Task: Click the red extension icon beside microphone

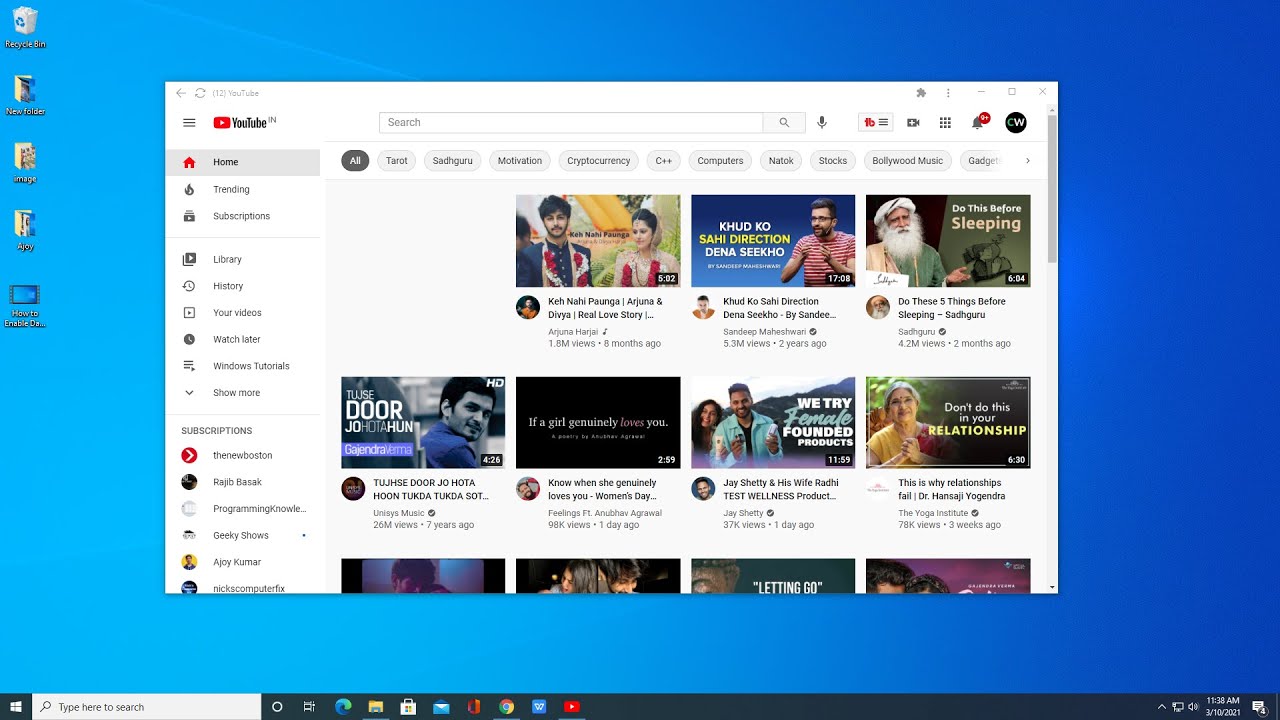Action: 875,122
